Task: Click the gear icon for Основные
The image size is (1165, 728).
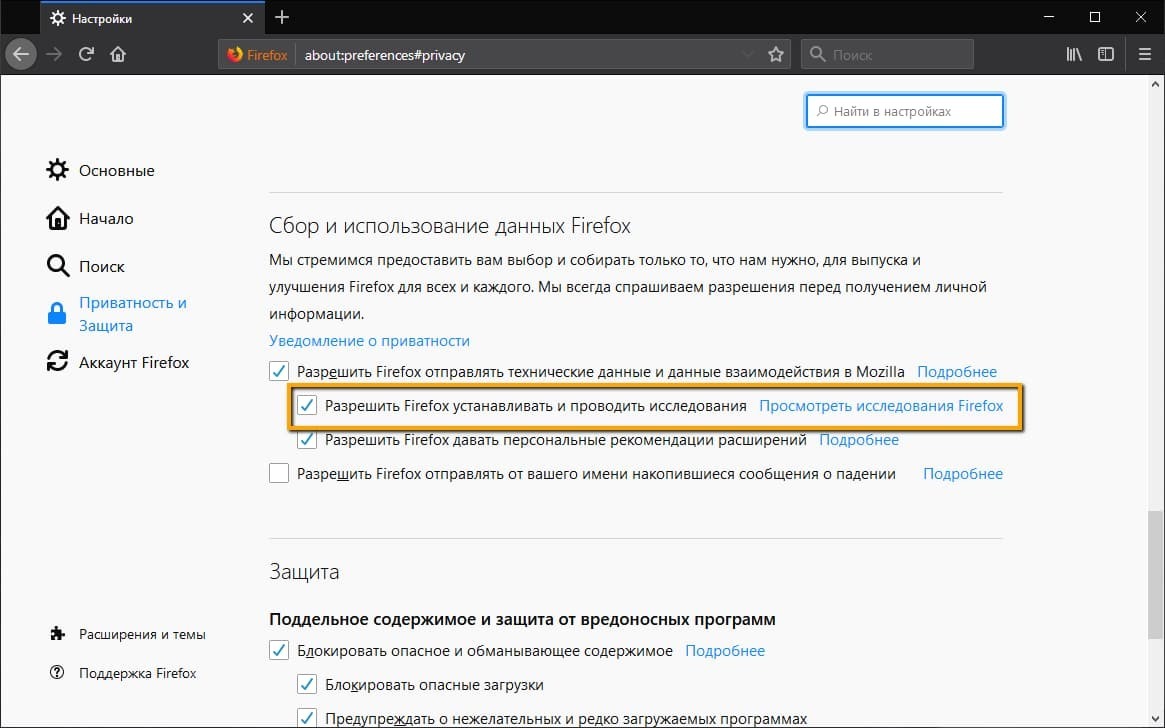Action: [x=57, y=170]
